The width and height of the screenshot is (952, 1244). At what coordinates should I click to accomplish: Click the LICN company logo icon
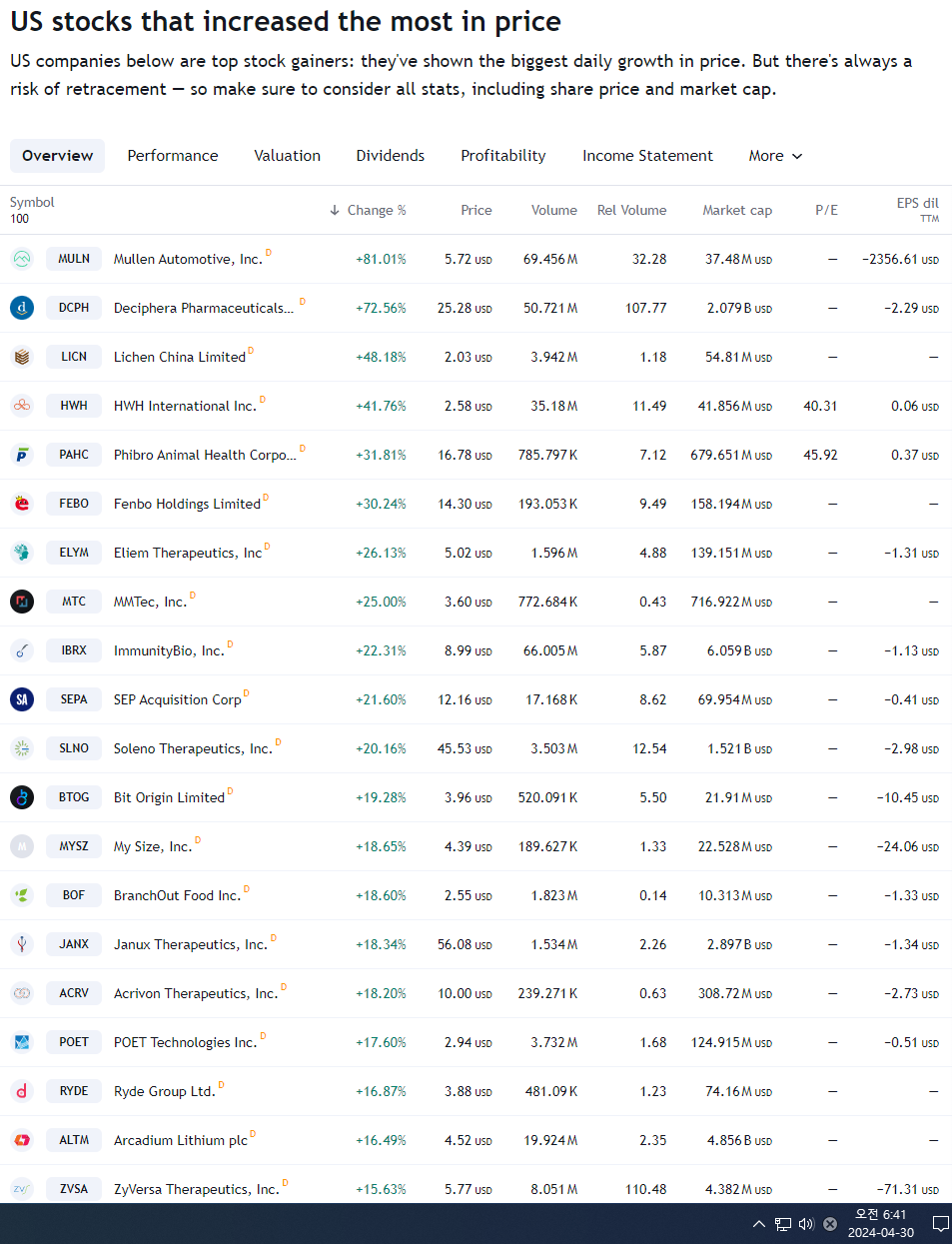22,357
